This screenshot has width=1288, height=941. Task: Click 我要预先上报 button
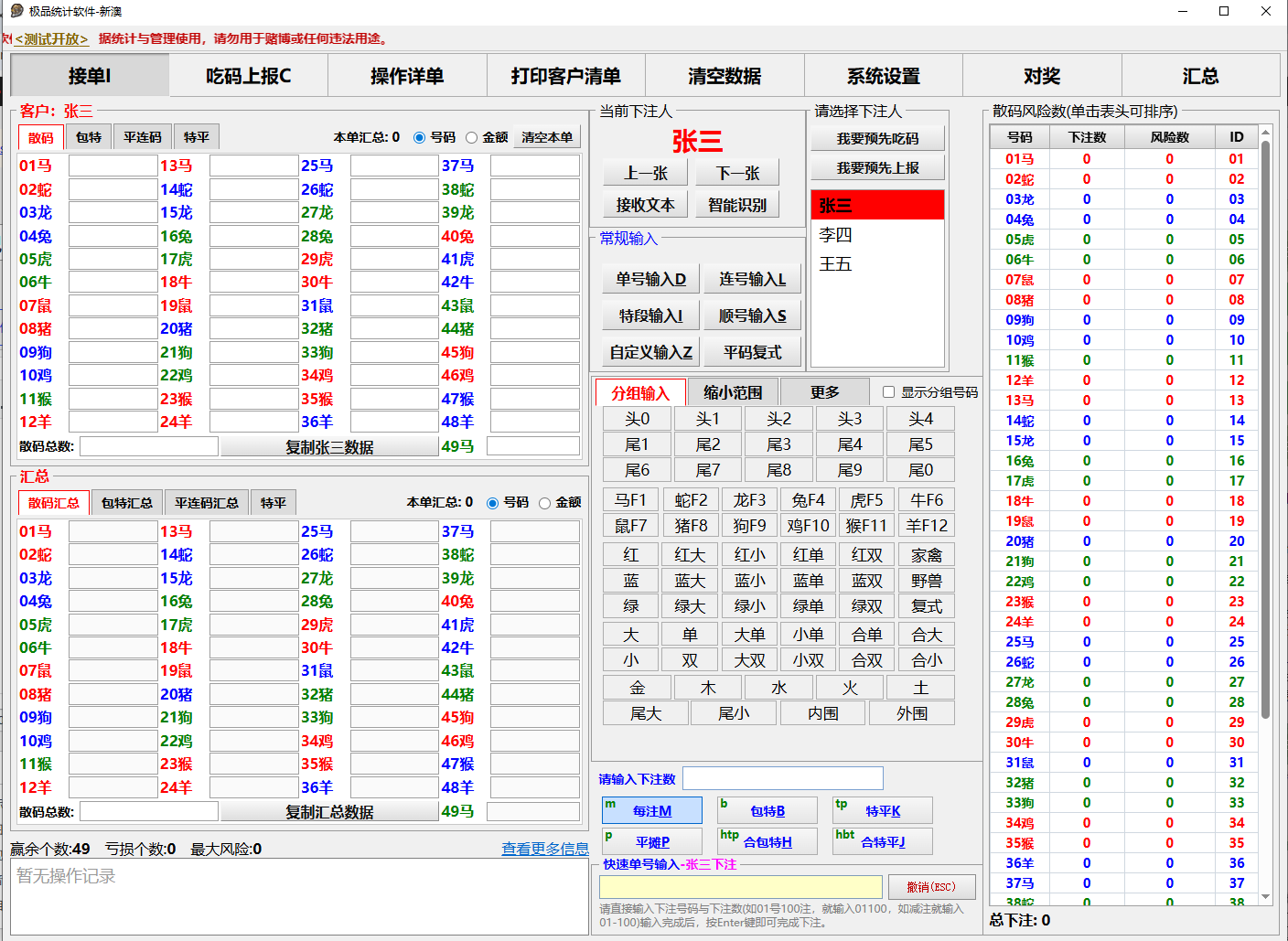click(877, 168)
